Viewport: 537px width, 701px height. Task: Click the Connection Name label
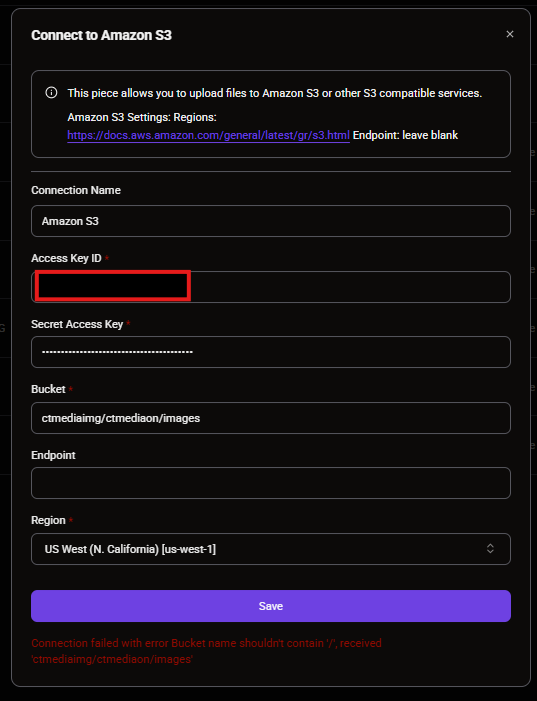76,190
